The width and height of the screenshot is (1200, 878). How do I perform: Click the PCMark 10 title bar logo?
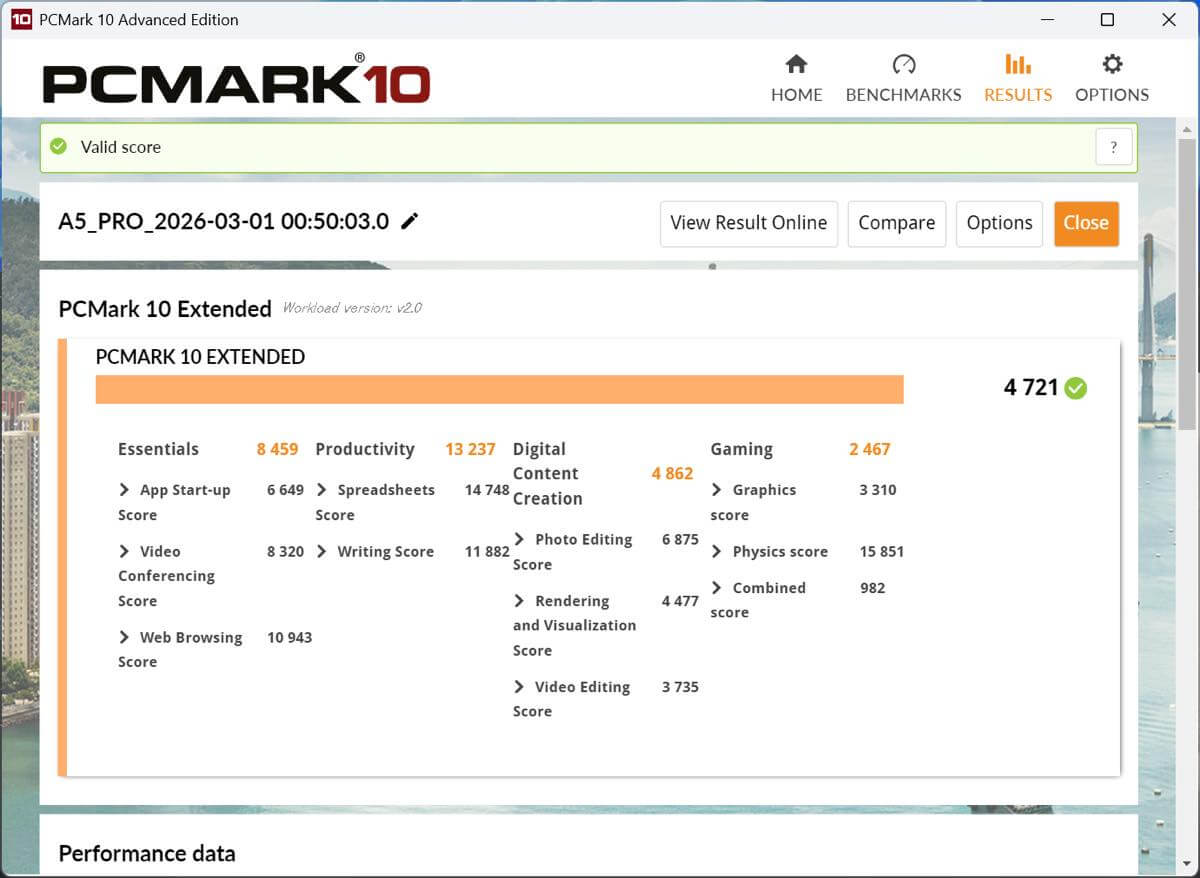(x=21, y=20)
